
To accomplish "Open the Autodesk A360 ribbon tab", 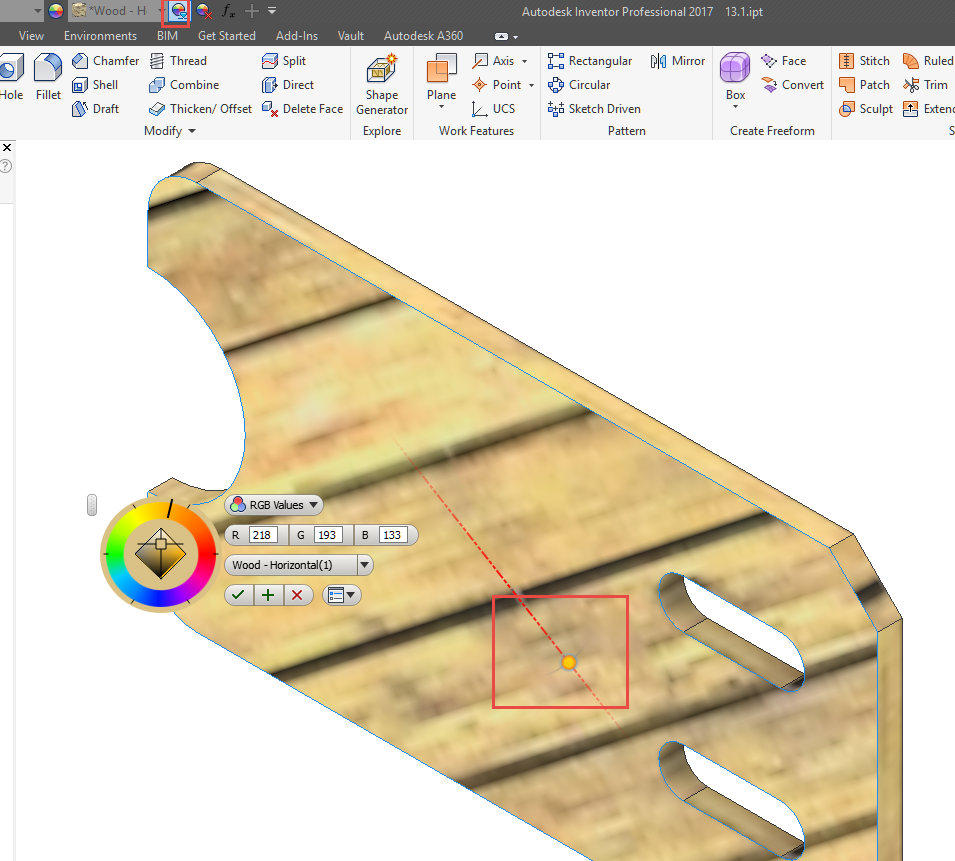I will click(422, 35).
